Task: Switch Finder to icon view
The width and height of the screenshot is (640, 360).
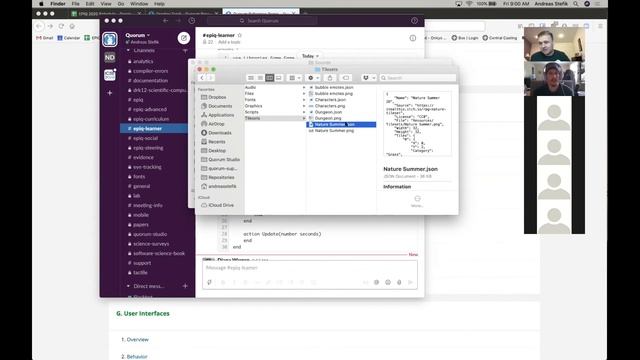Action: tap(251, 78)
